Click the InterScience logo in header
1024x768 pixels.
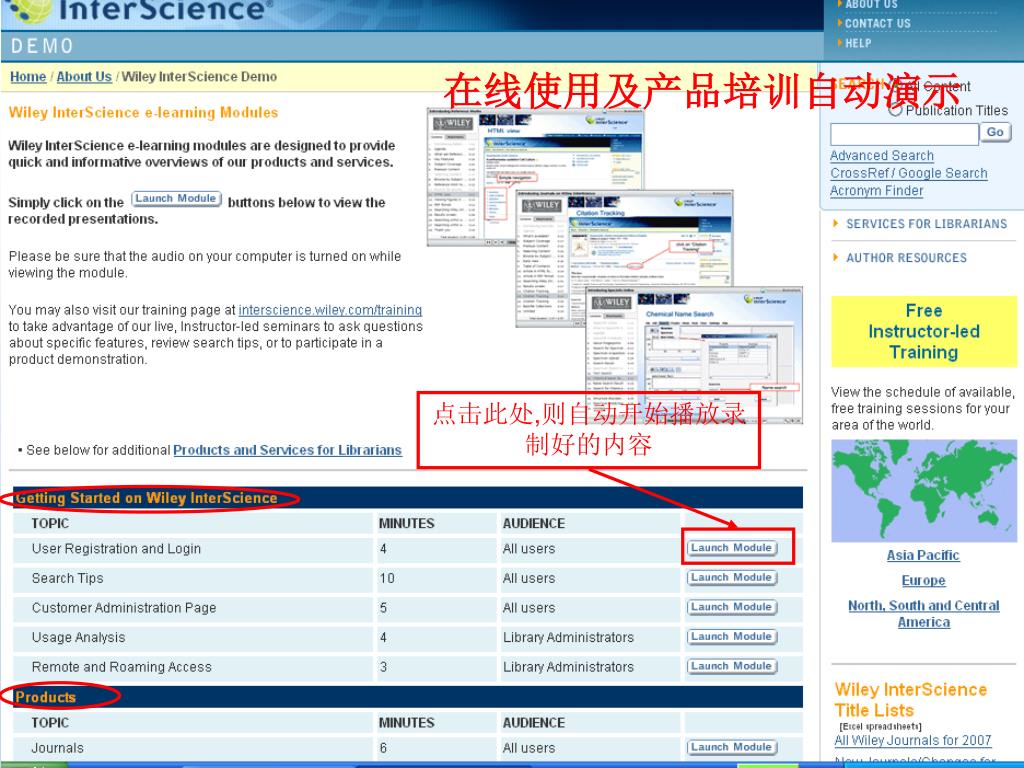coord(140,10)
